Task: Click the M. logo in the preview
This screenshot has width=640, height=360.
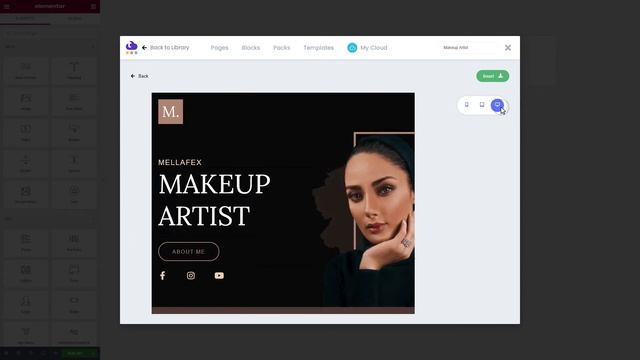Action: pyautogui.click(x=171, y=111)
